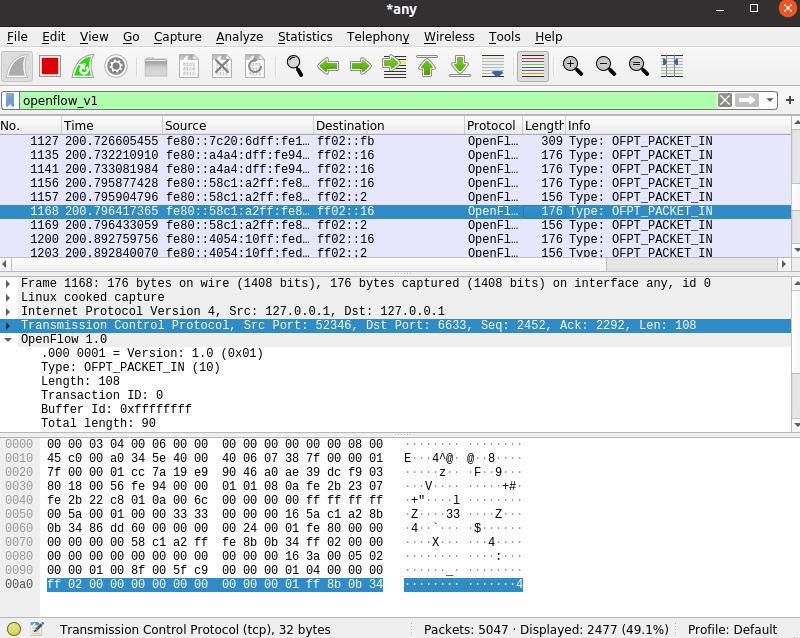Reset text to normal size

coord(639,66)
